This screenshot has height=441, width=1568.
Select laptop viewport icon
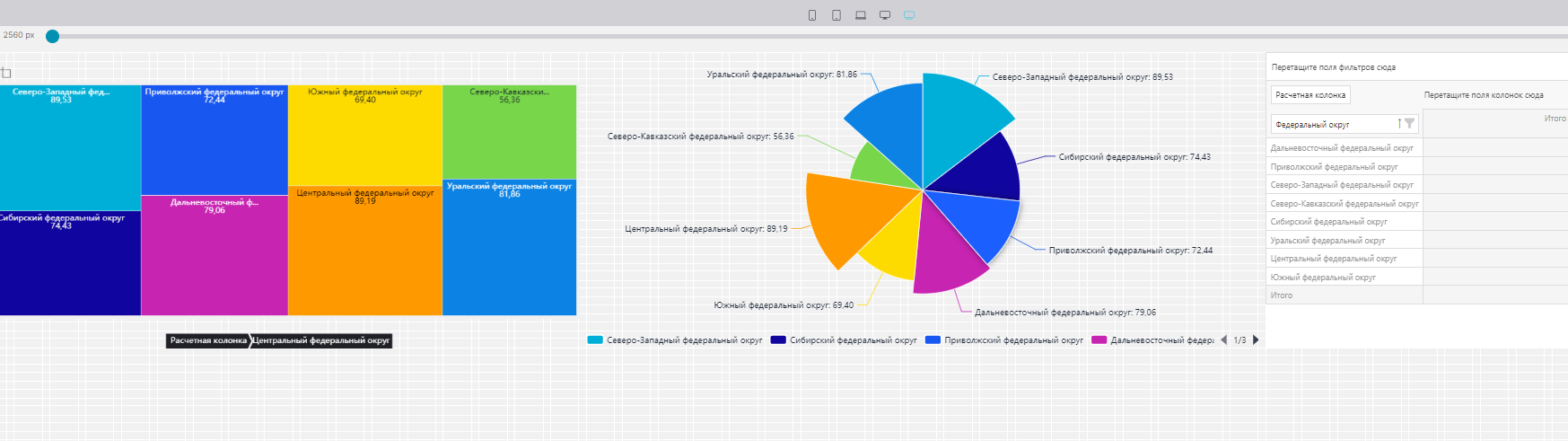click(861, 15)
